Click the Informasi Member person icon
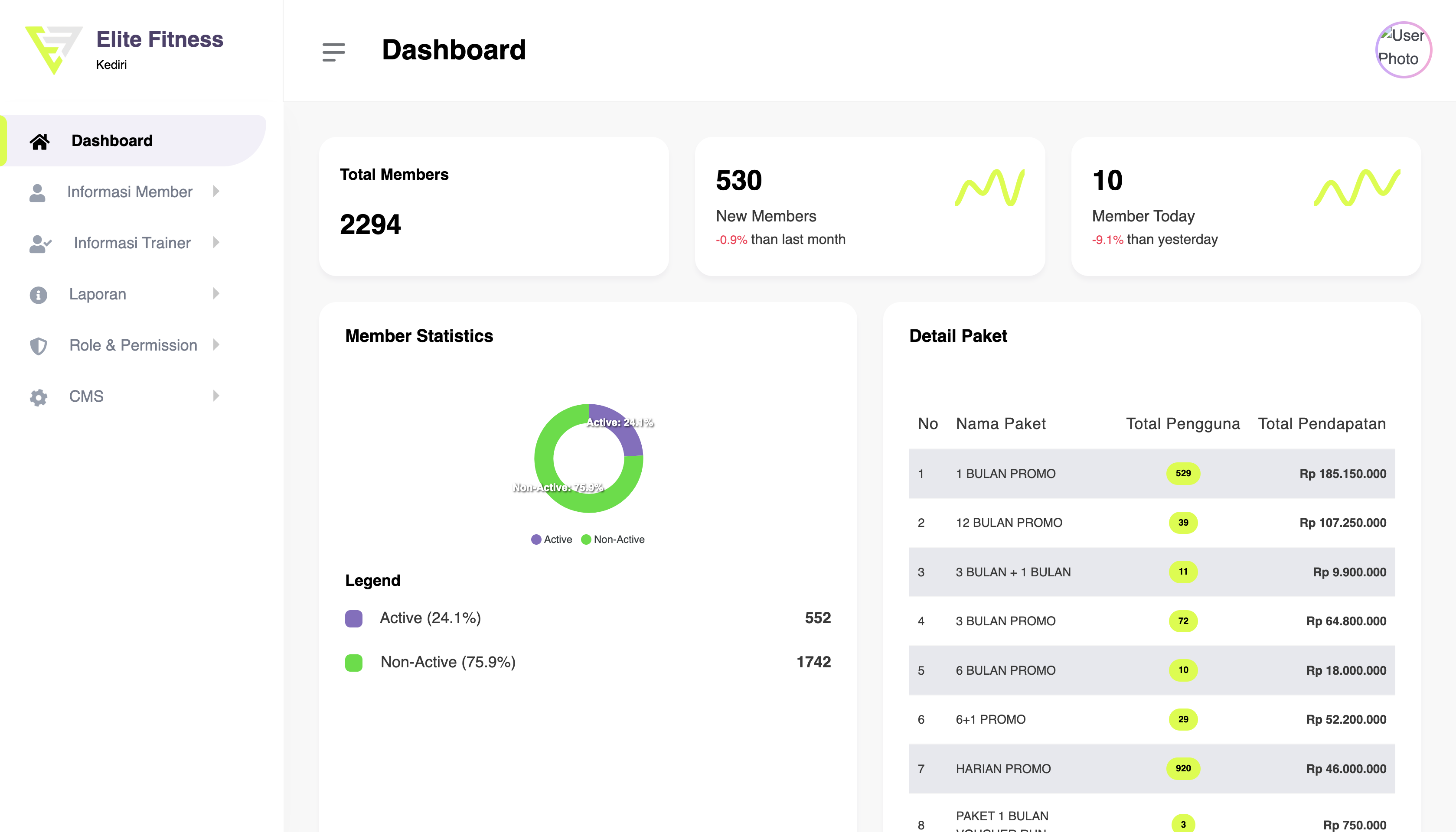Image resolution: width=1456 pixels, height=832 pixels. click(x=38, y=192)
